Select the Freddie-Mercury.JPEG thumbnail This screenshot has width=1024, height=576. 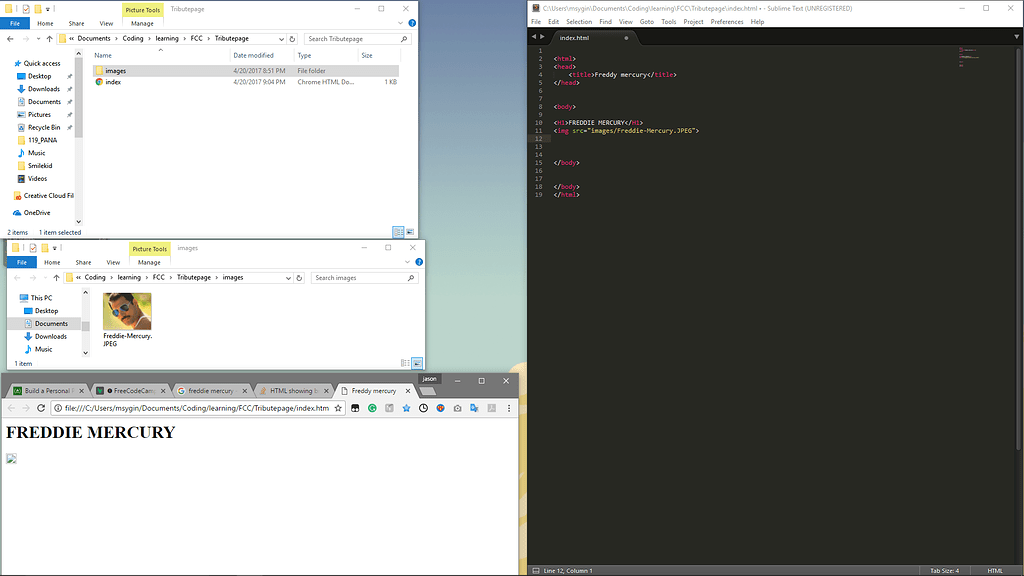[127, 312]
